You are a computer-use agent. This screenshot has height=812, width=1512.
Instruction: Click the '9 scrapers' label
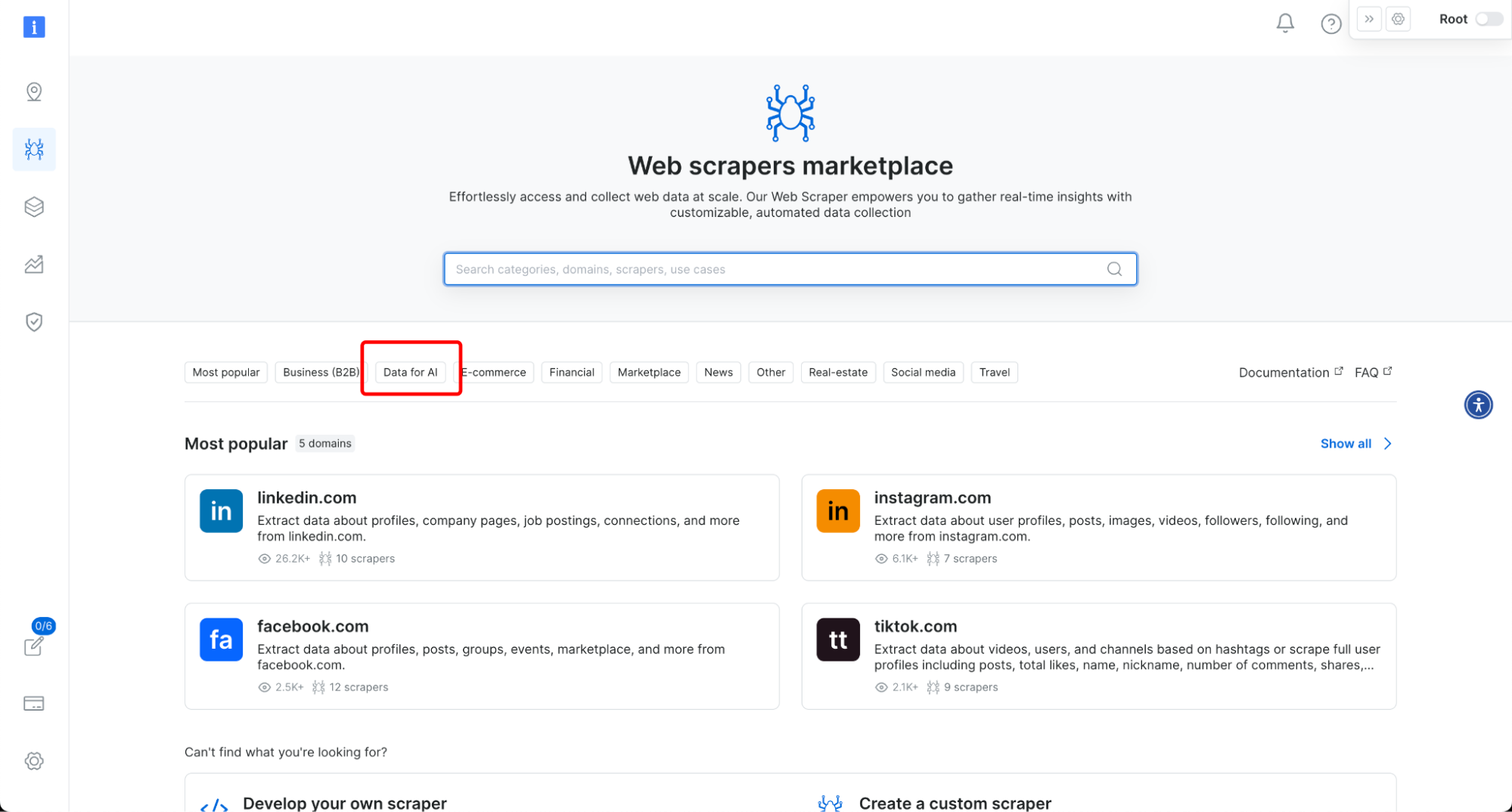pyautogui.click(x=970, y=687)
